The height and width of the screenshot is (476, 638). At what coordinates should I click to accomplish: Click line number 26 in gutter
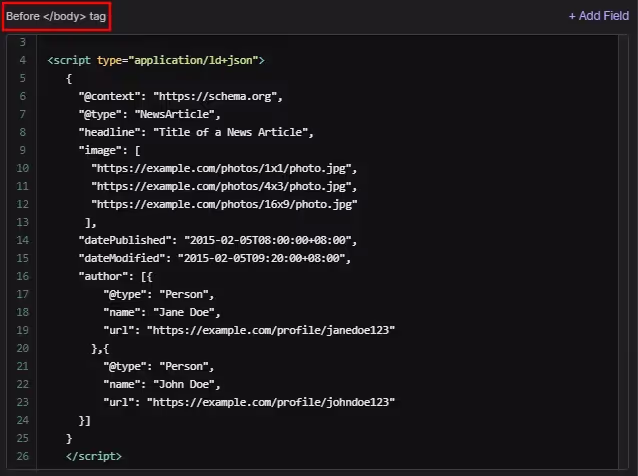click(x=23, y=456)
